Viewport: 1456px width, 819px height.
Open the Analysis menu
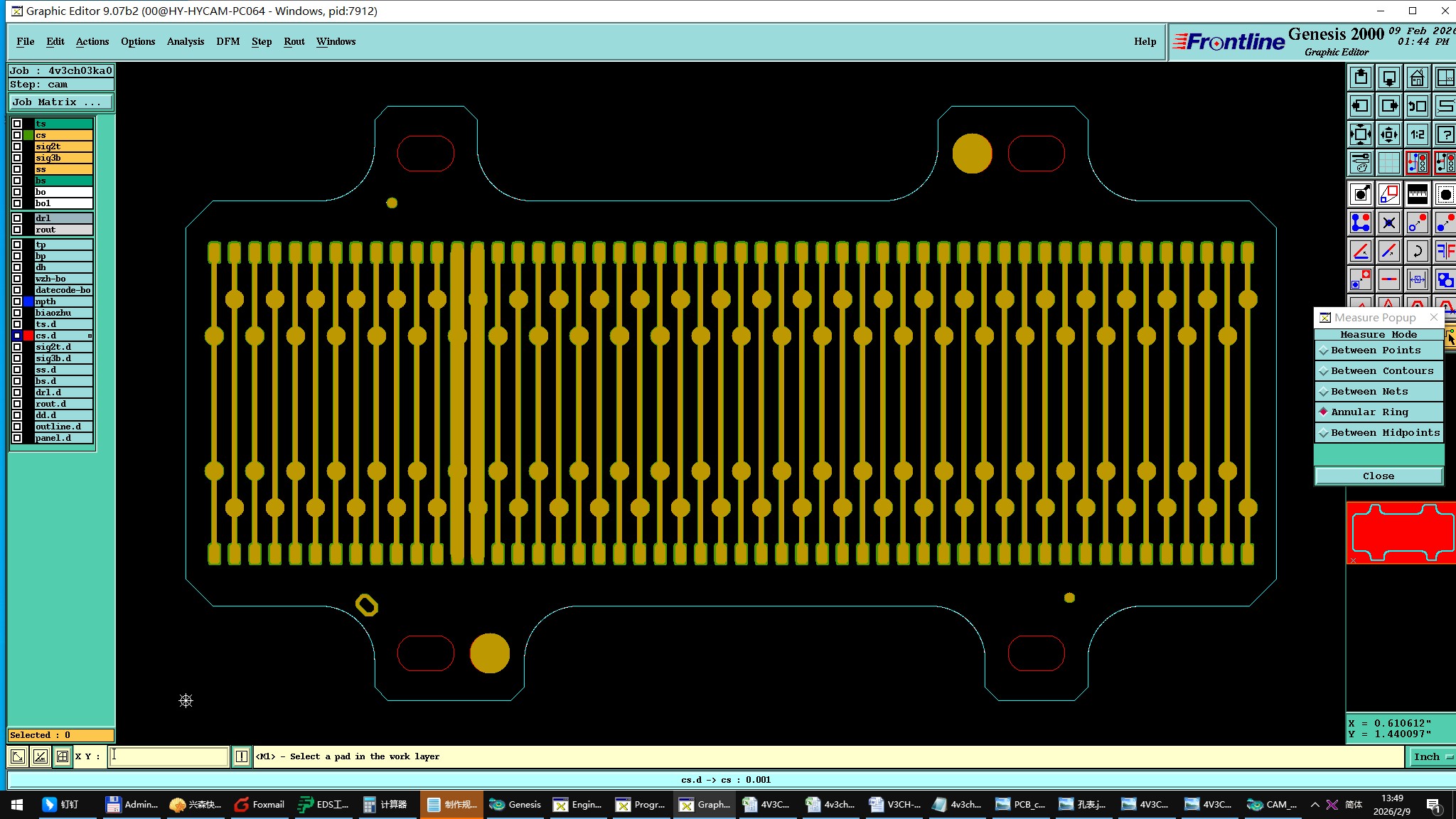[x=185, y=41]
